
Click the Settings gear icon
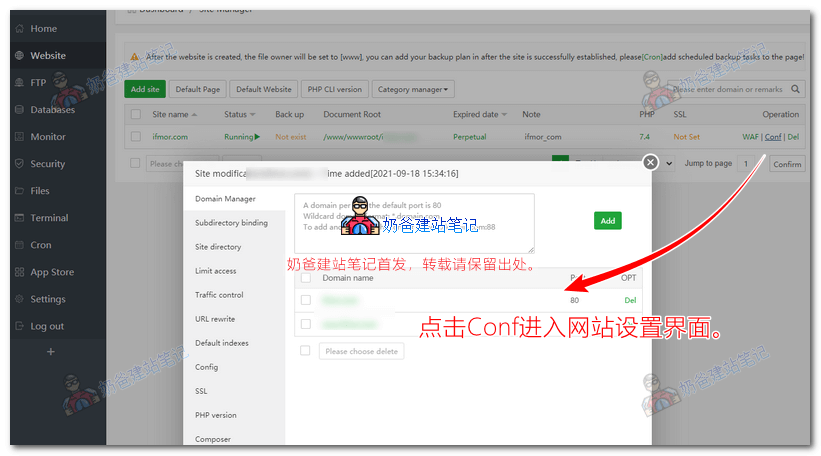coord(20,299)
